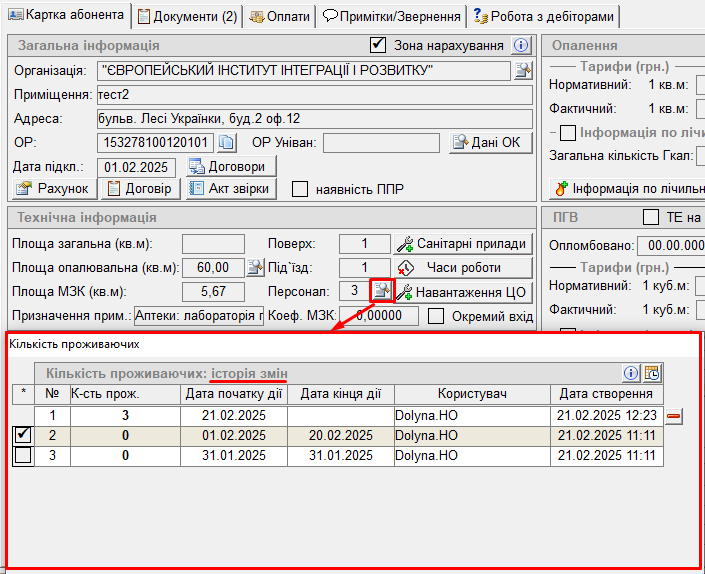Screen dimensions: 705x574
Task: Click the red minus delete icon in row 1
Action: (674, 416)
